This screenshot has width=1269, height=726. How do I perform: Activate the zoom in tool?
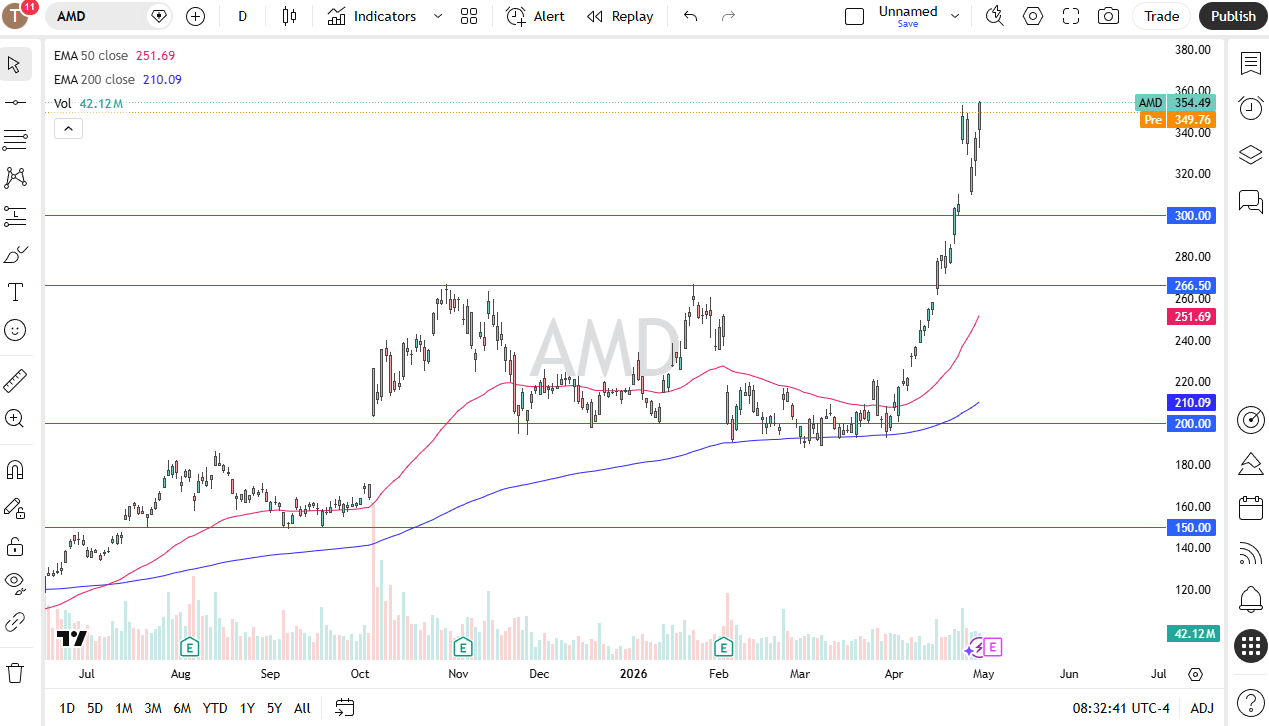point(15,418)
